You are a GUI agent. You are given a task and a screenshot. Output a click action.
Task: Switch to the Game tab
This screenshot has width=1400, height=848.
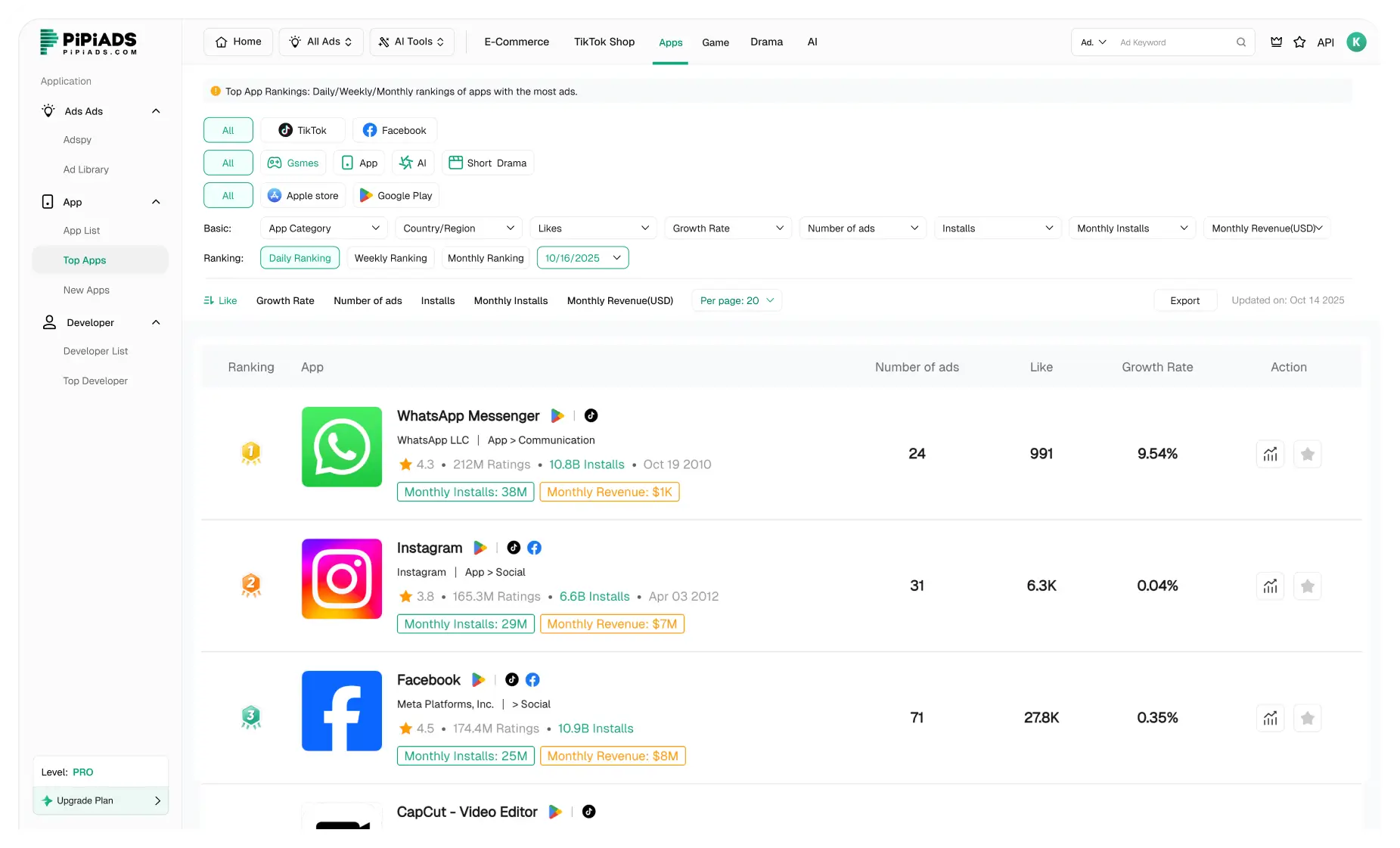pos(716,42)
